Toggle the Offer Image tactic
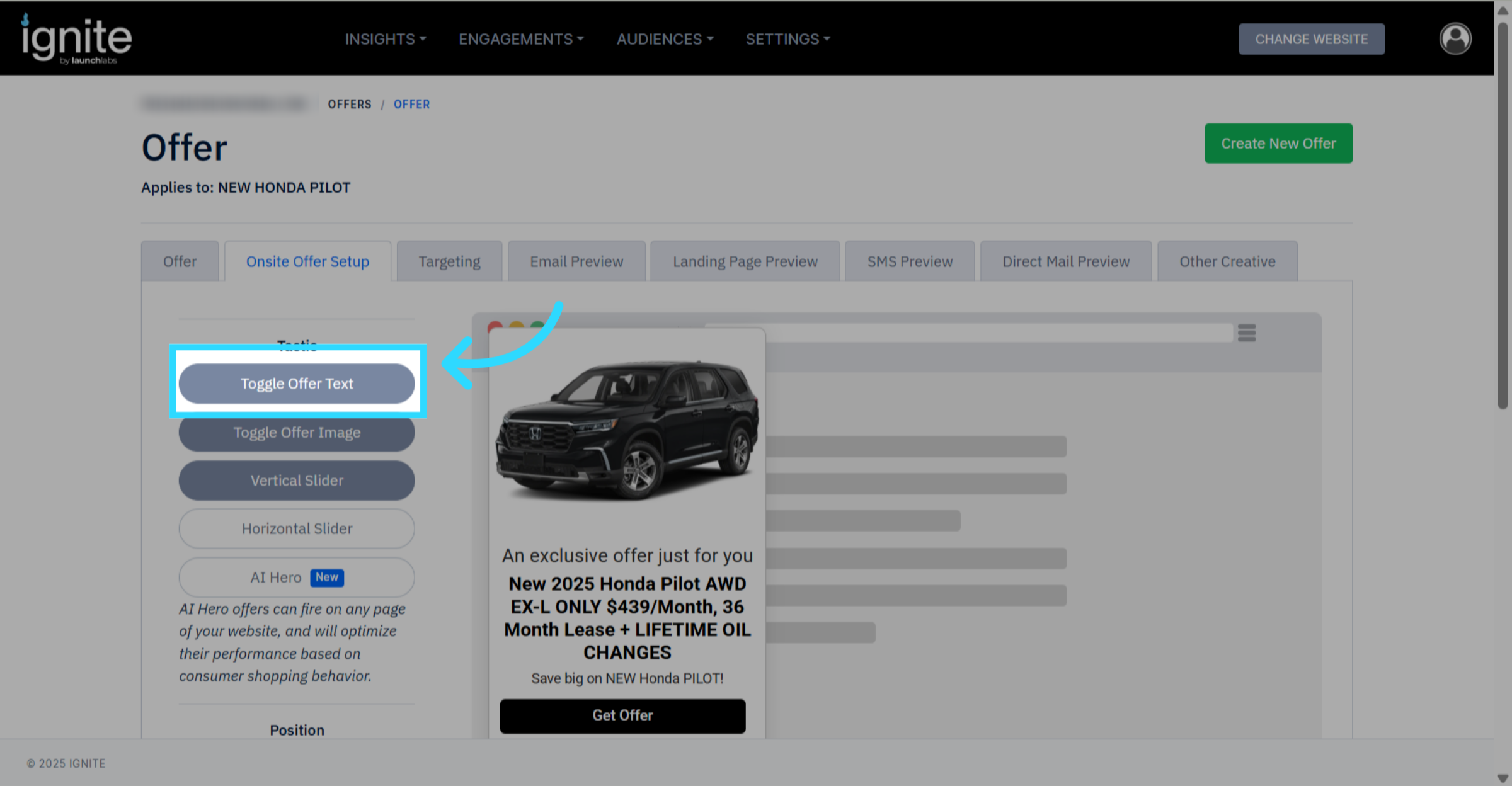This screenshot has height=786, width=1512. click(x=297, y=433)
